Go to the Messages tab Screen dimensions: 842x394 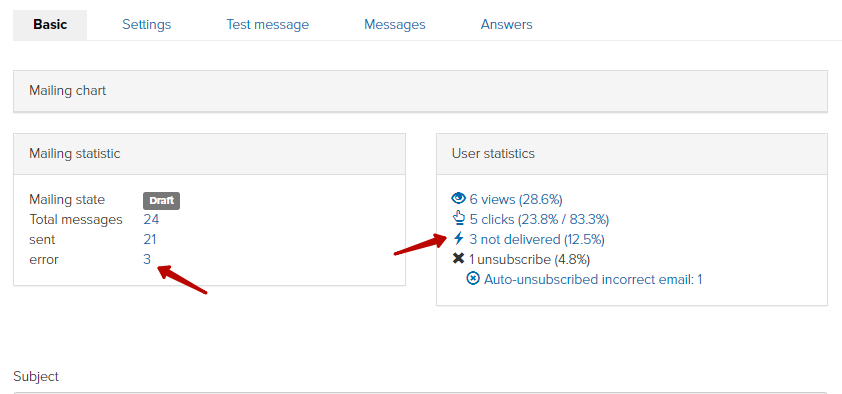[395, 25]
